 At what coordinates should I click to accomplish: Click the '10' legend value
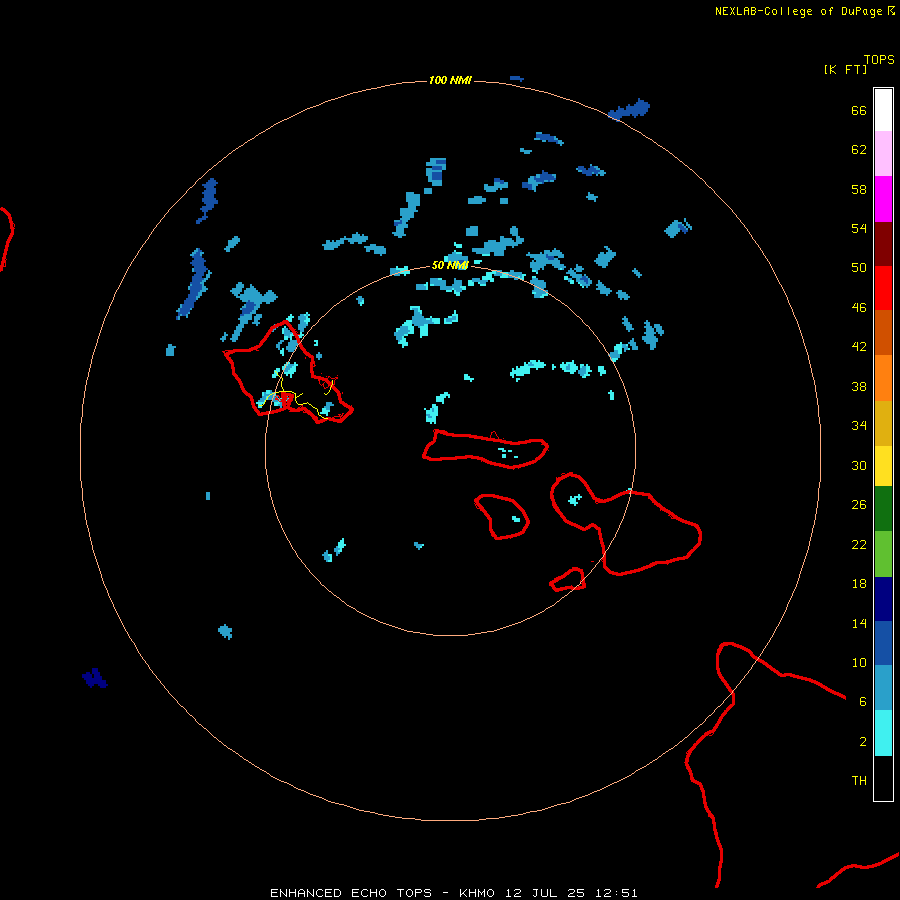pos(859,662)
